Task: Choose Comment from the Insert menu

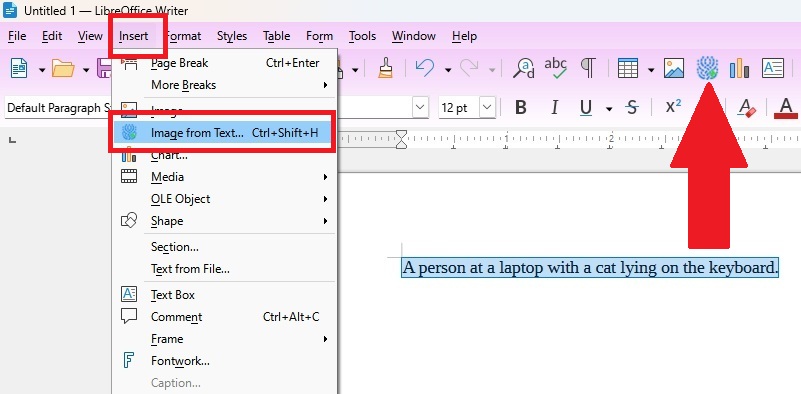Action: point(225,317)
